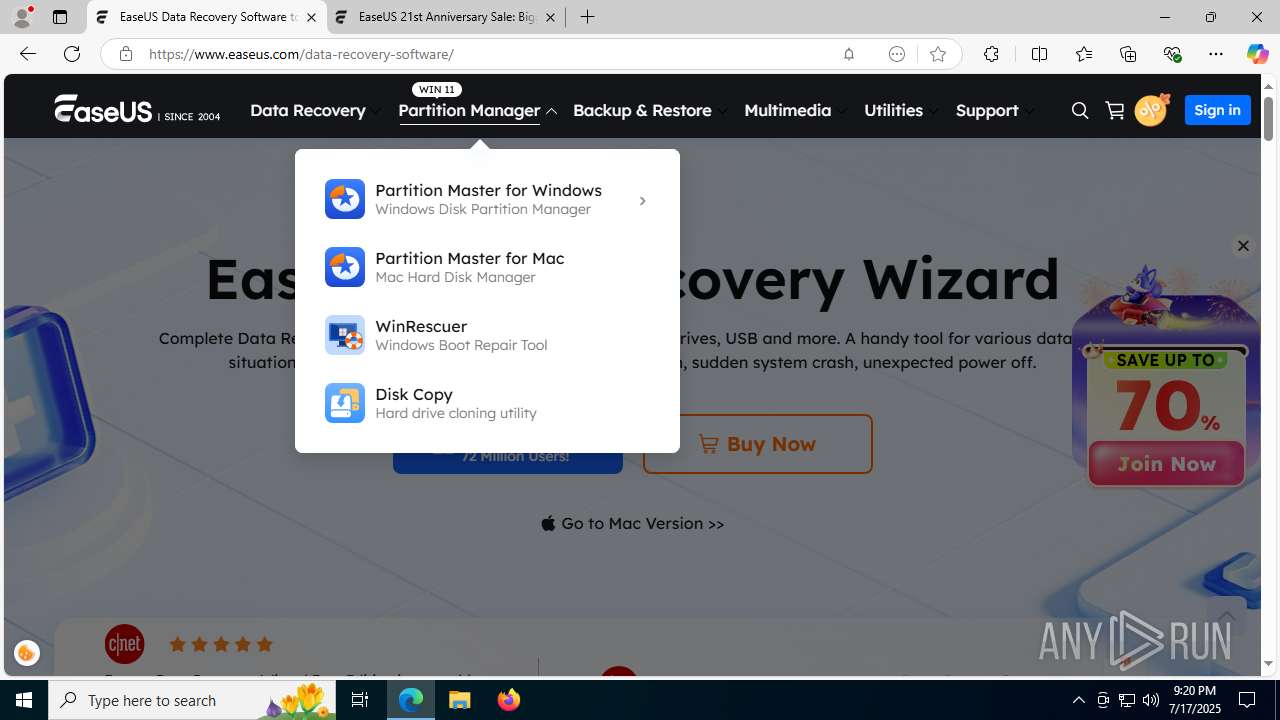Open the Action Center notifications icon
The image size is (1280, 720).
tap(1248, 700)
